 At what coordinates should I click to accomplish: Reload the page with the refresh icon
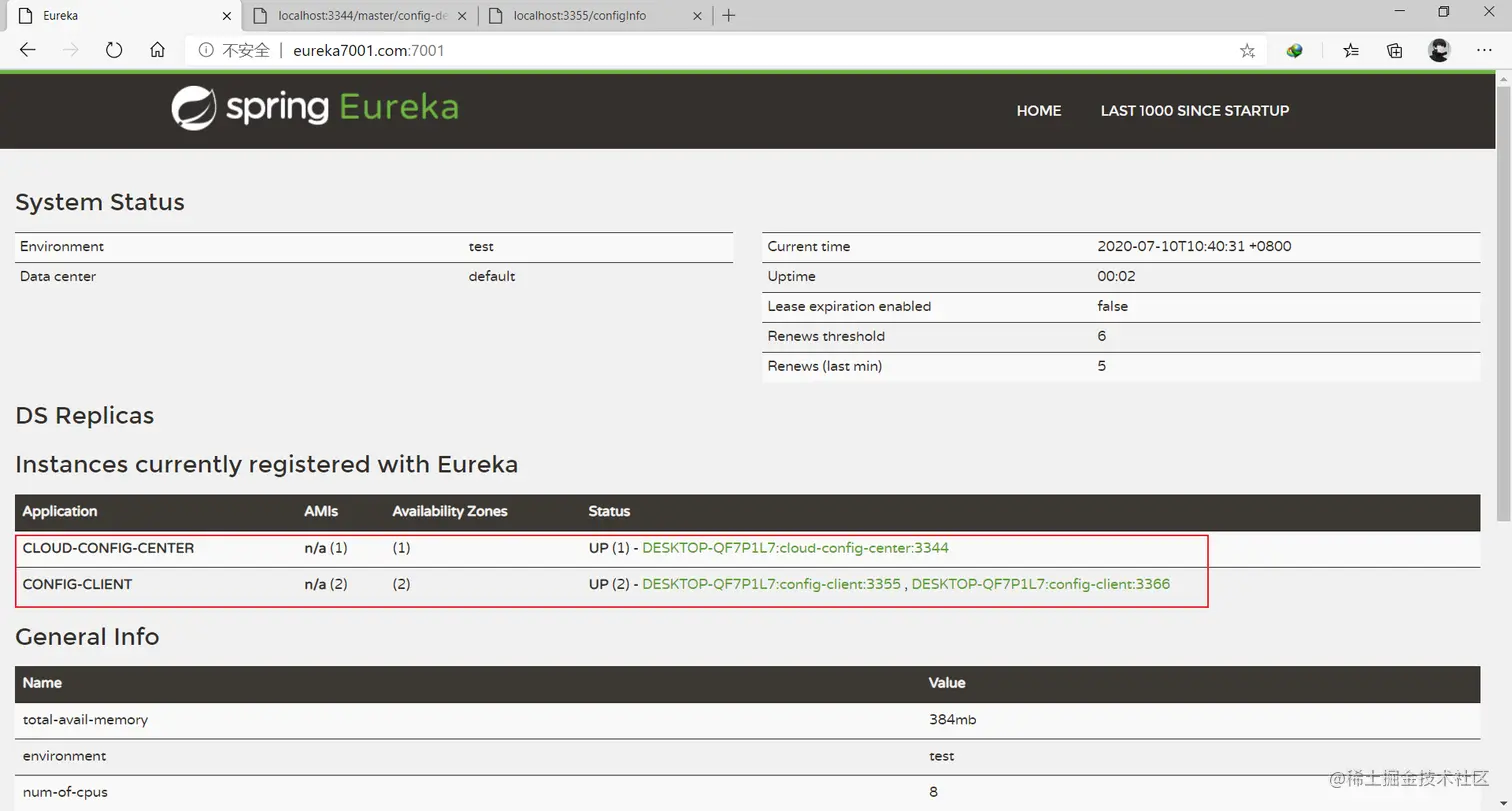click(114, 50)
